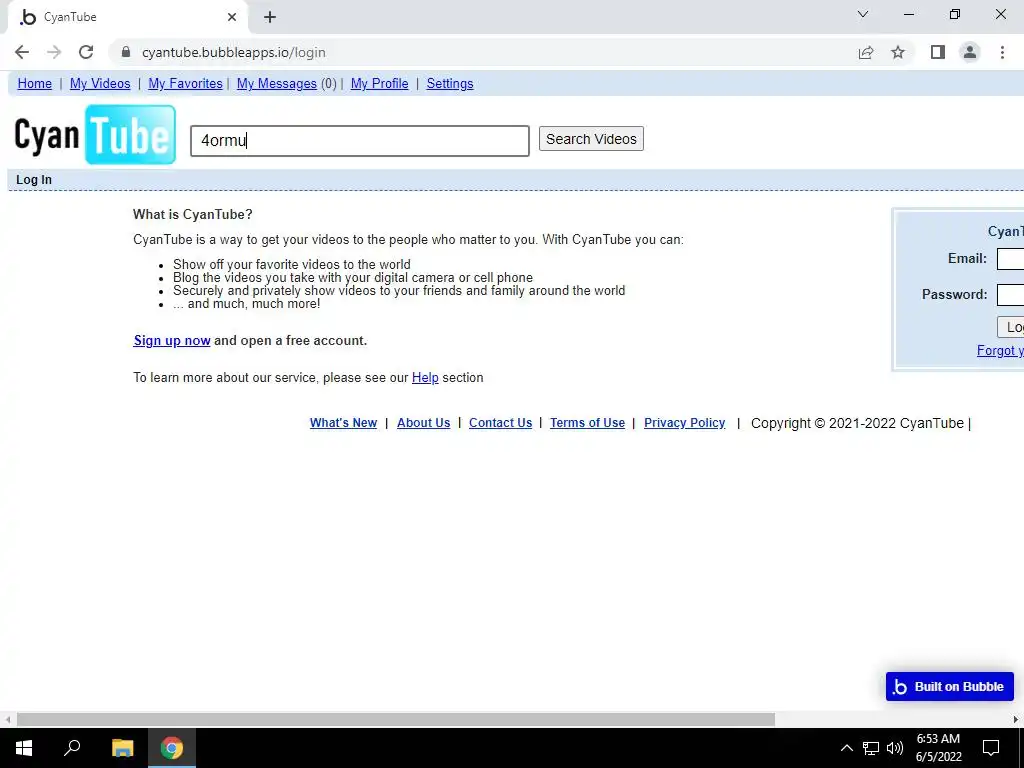The image size is (1024, 768).
Task: Click the address bar URL
Action: [234, 52]
